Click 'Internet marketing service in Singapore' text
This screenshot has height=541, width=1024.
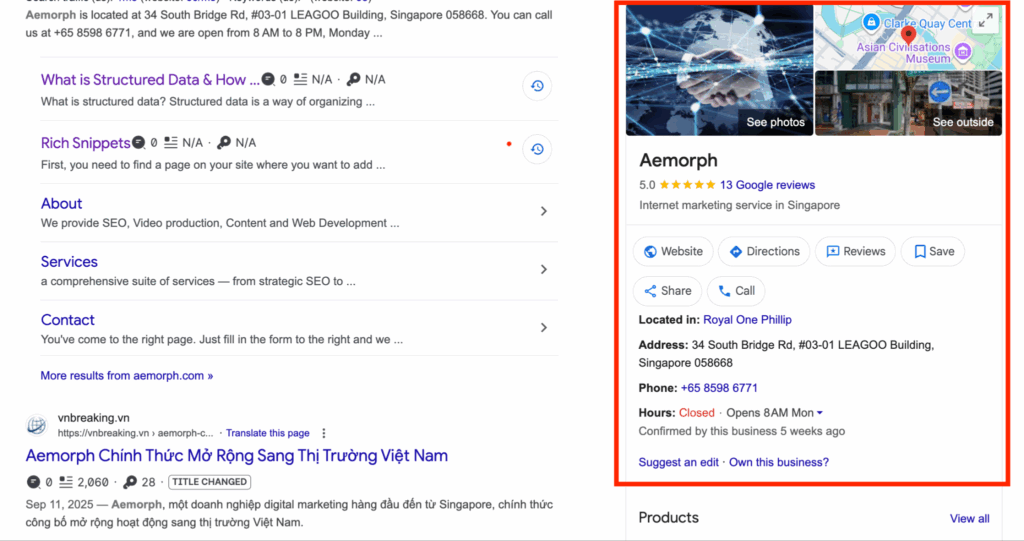point(739,205)
